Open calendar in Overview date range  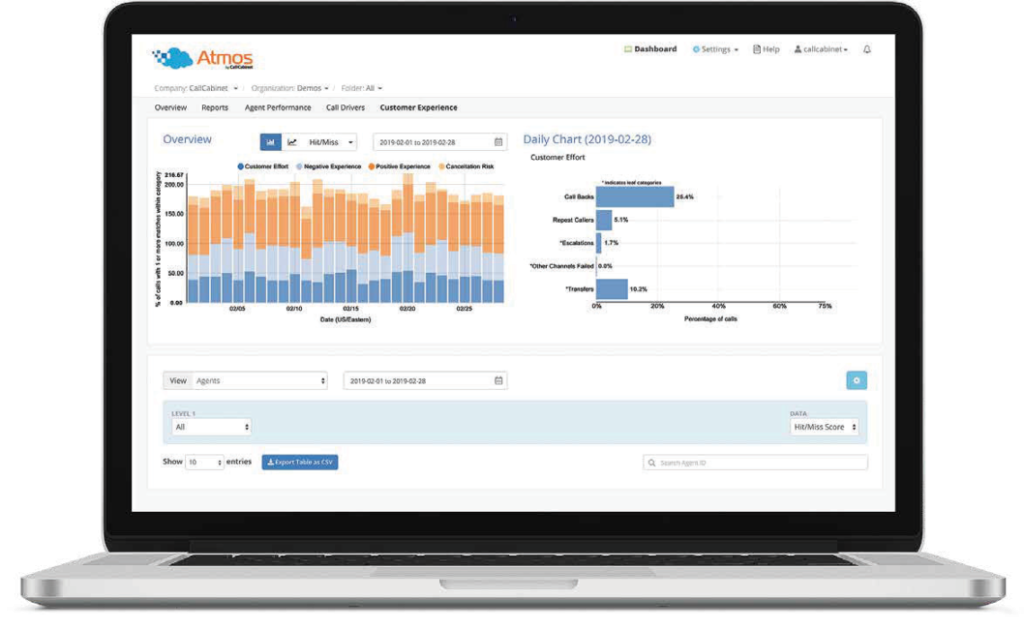(498, 142)
